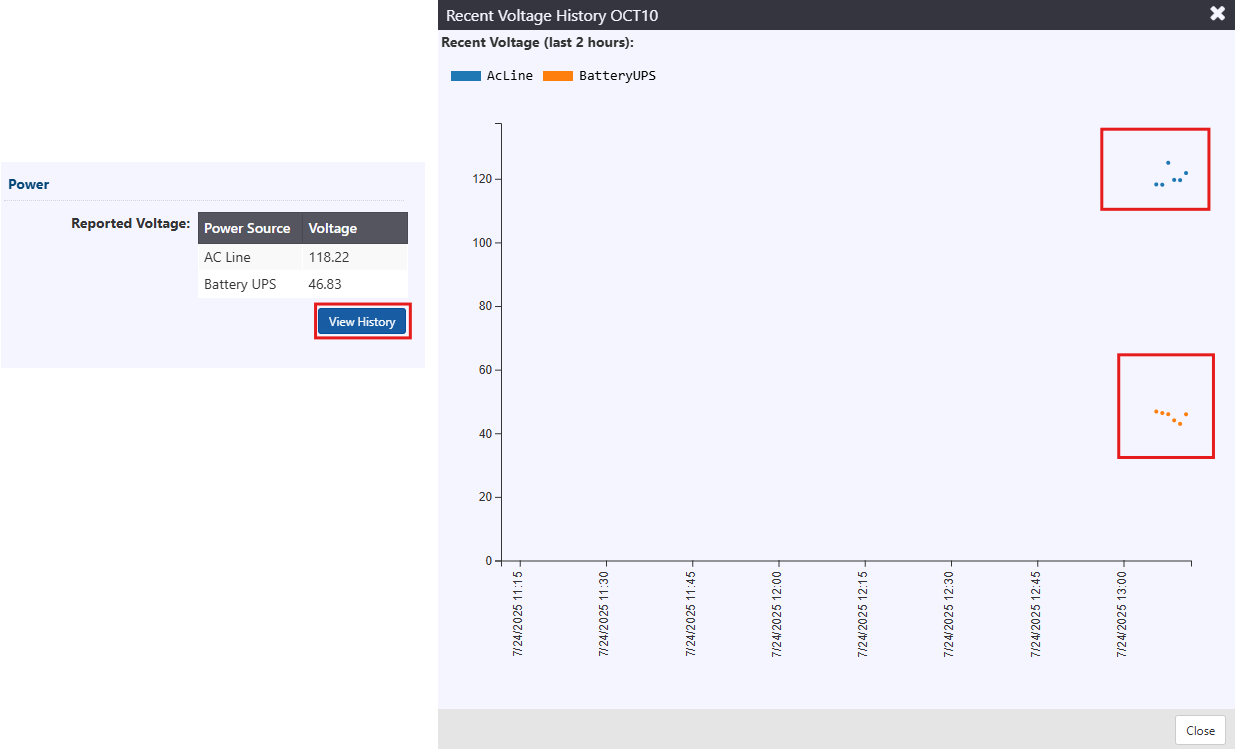Click the blue AcLine legend swatch
1238x749 pixels.
(x=466, y=76)
